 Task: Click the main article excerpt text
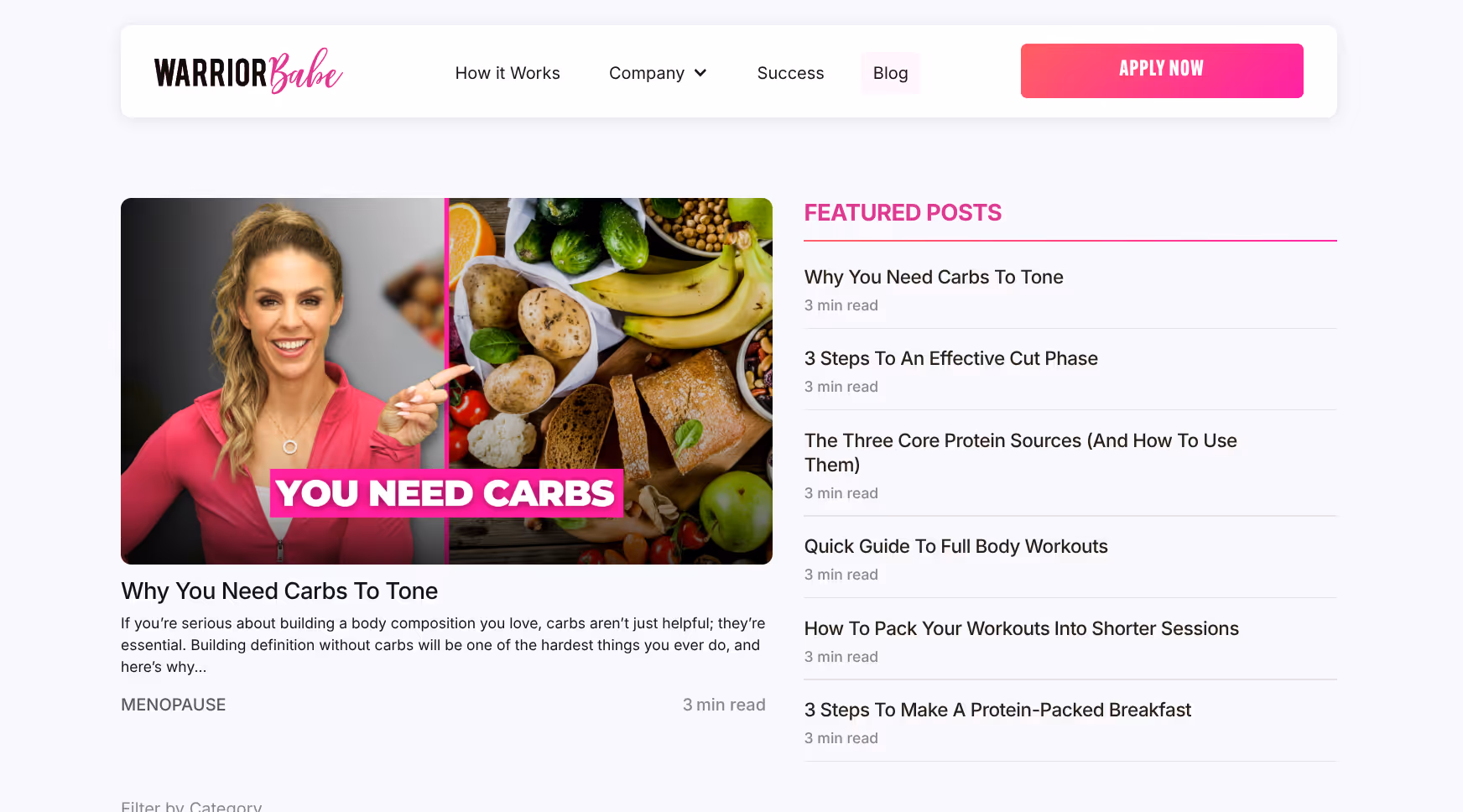[x=443, y=645]
